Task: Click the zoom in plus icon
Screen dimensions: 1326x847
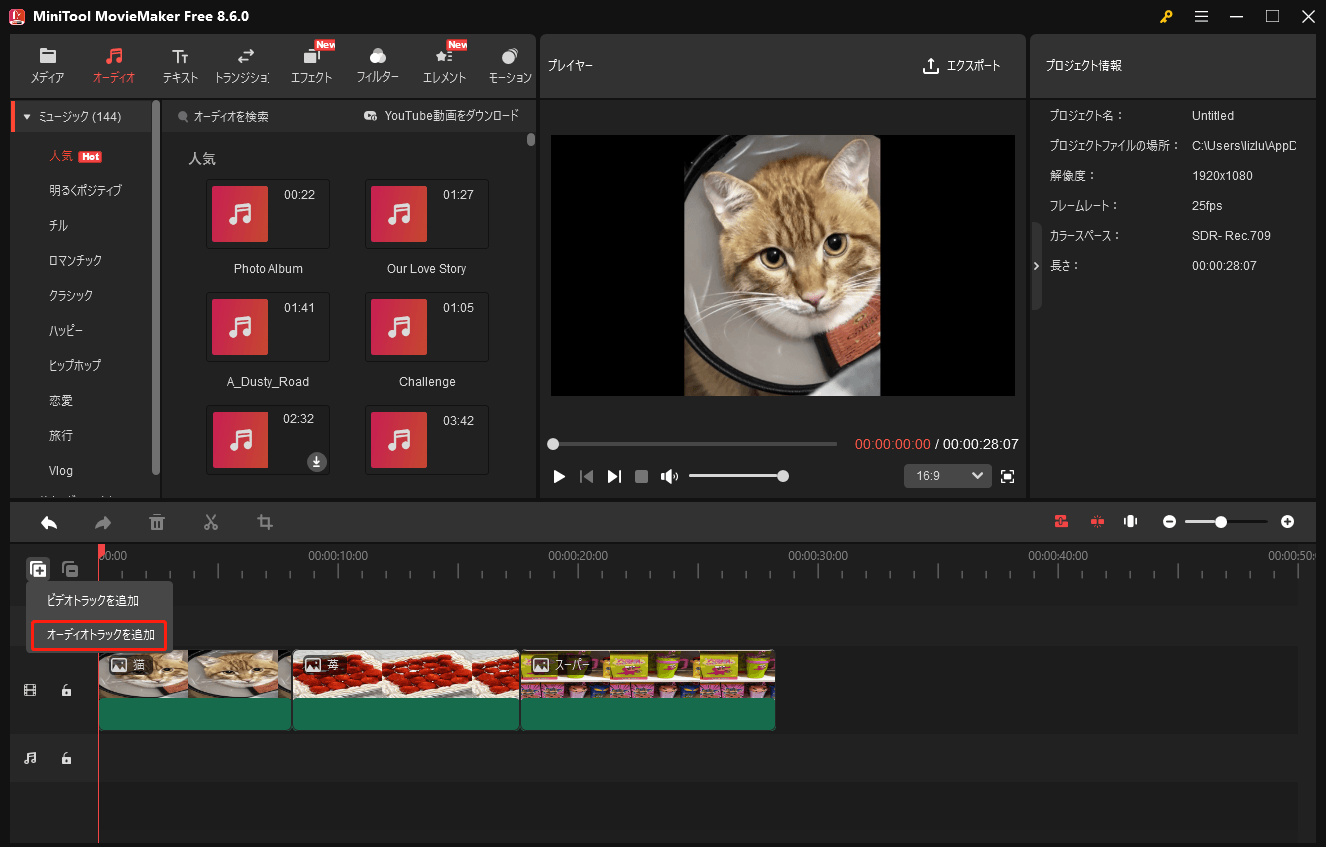Action: point(1287,522)
